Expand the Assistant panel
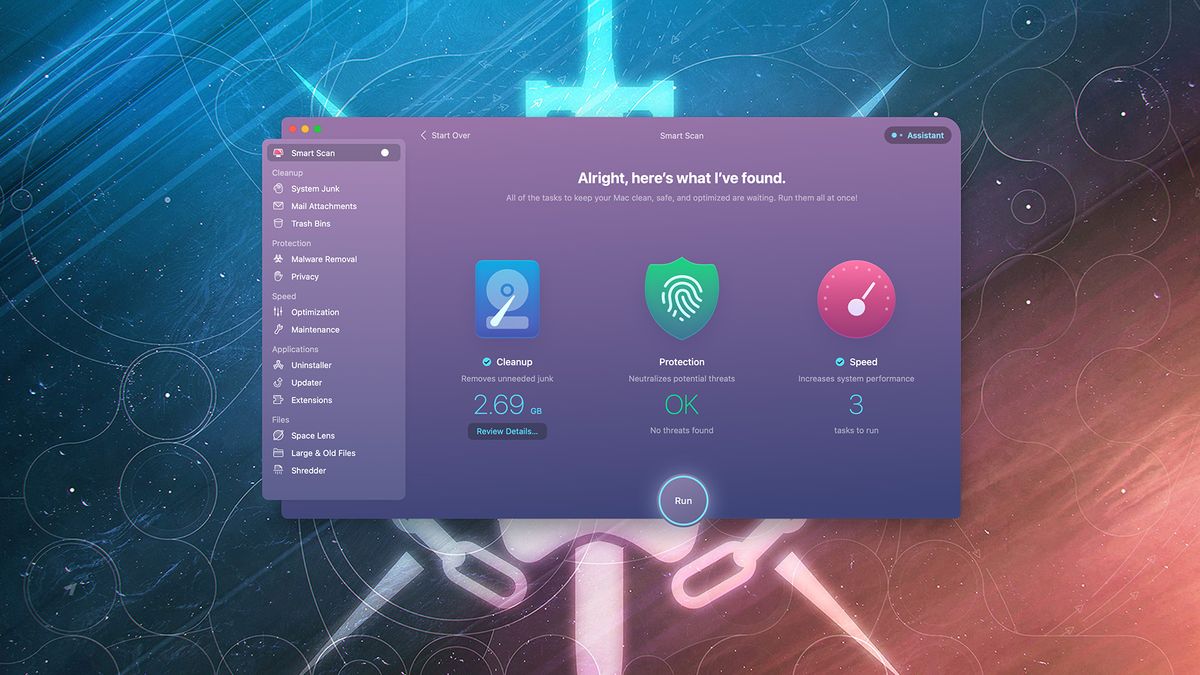 [917, 135]
